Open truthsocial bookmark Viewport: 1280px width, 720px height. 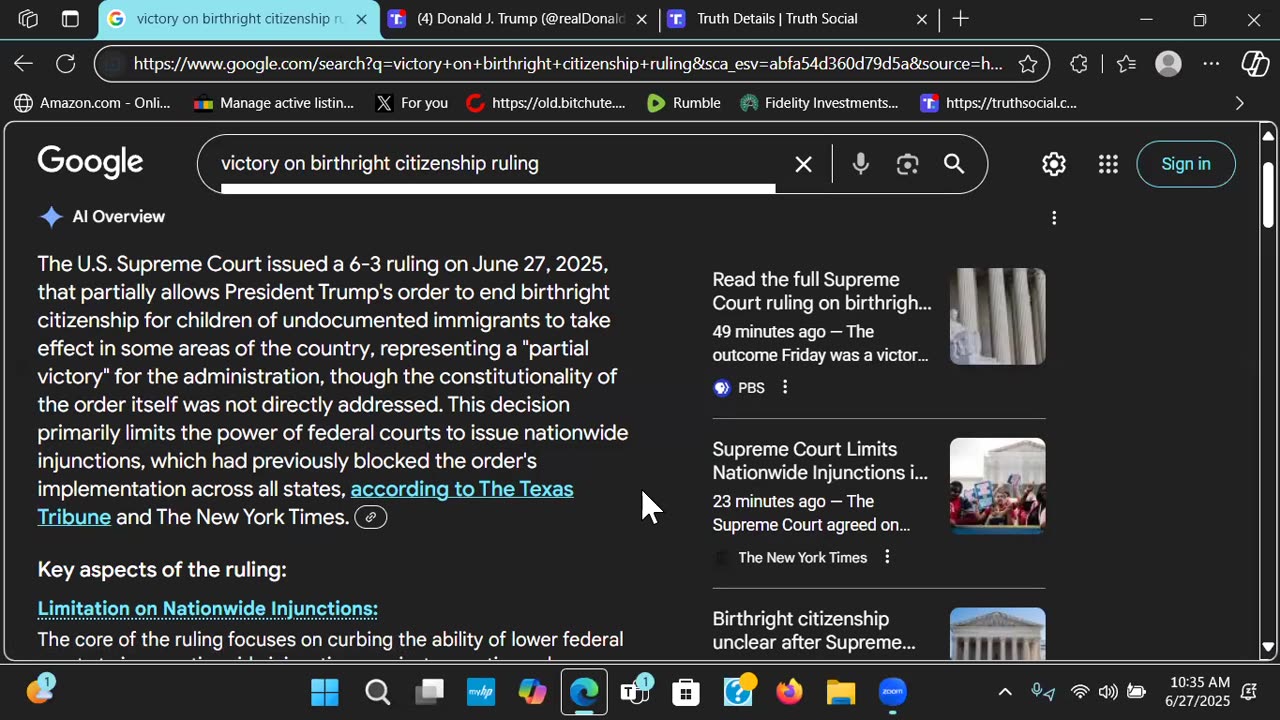999,103
